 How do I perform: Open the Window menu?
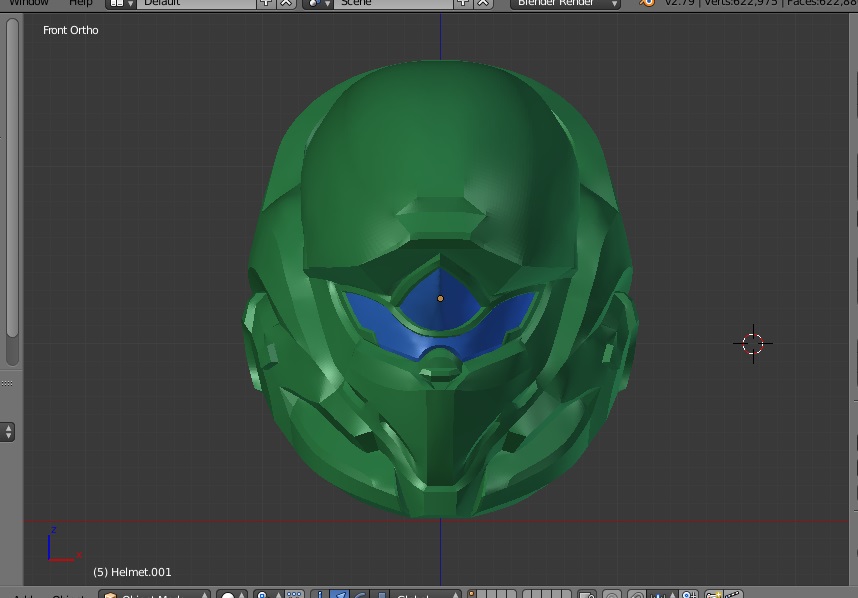(x=29, y=3)
